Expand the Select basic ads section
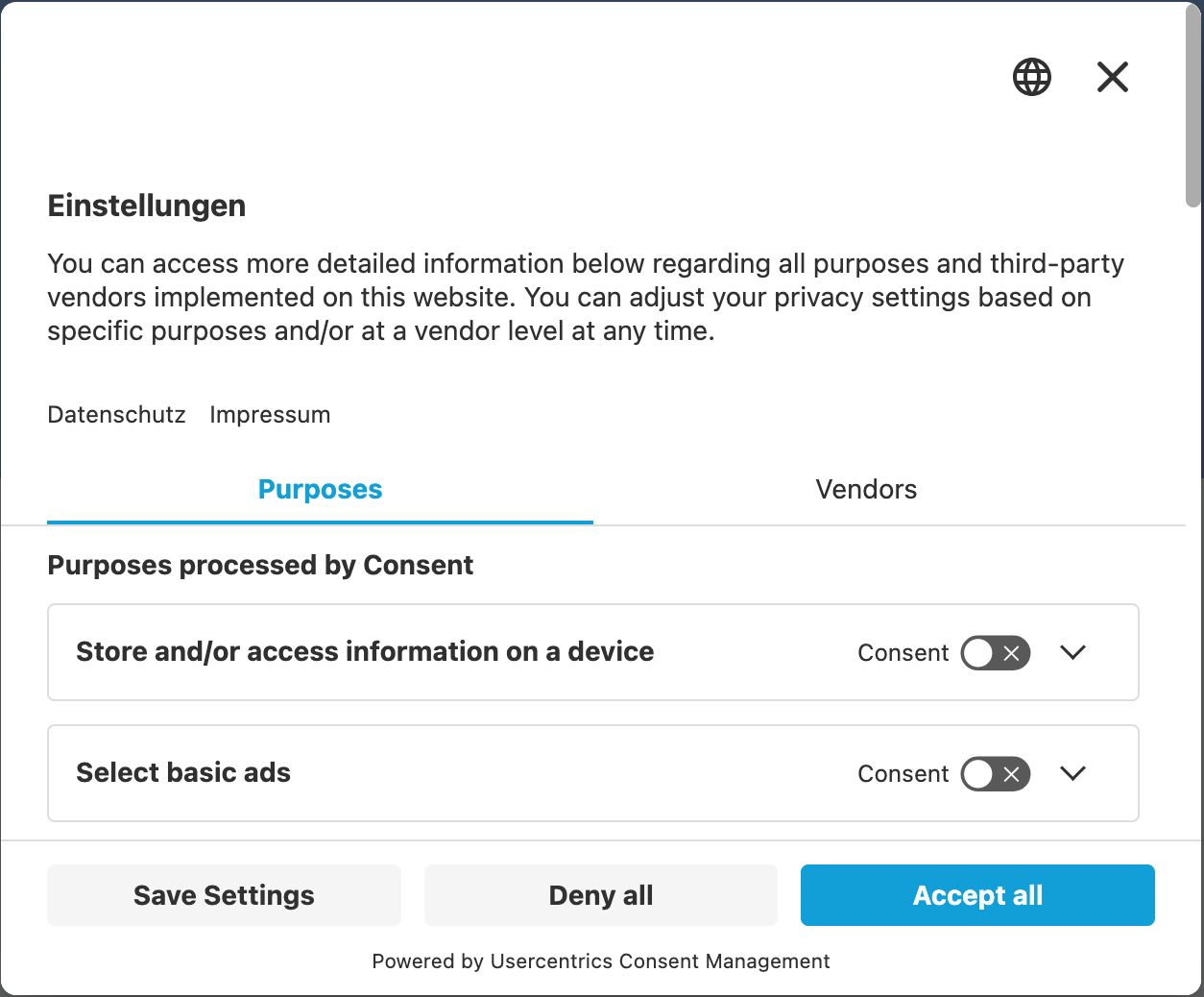 [x=1072, y=773]
